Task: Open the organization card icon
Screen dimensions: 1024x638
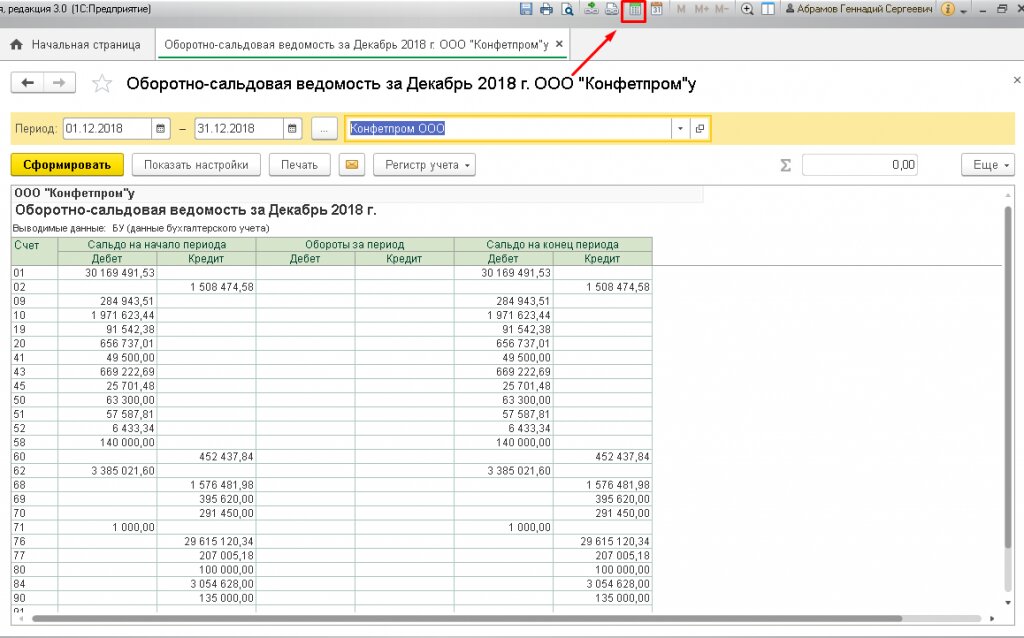Action: pyautogui.click(x=699, y=129)
